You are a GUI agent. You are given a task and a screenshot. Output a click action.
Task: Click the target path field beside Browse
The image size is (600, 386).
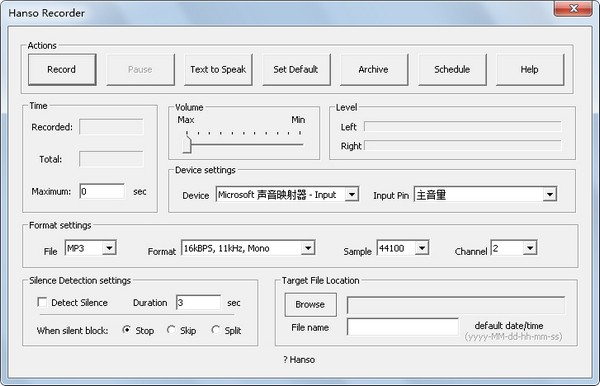pyautogui.click(x=456, y=305)
